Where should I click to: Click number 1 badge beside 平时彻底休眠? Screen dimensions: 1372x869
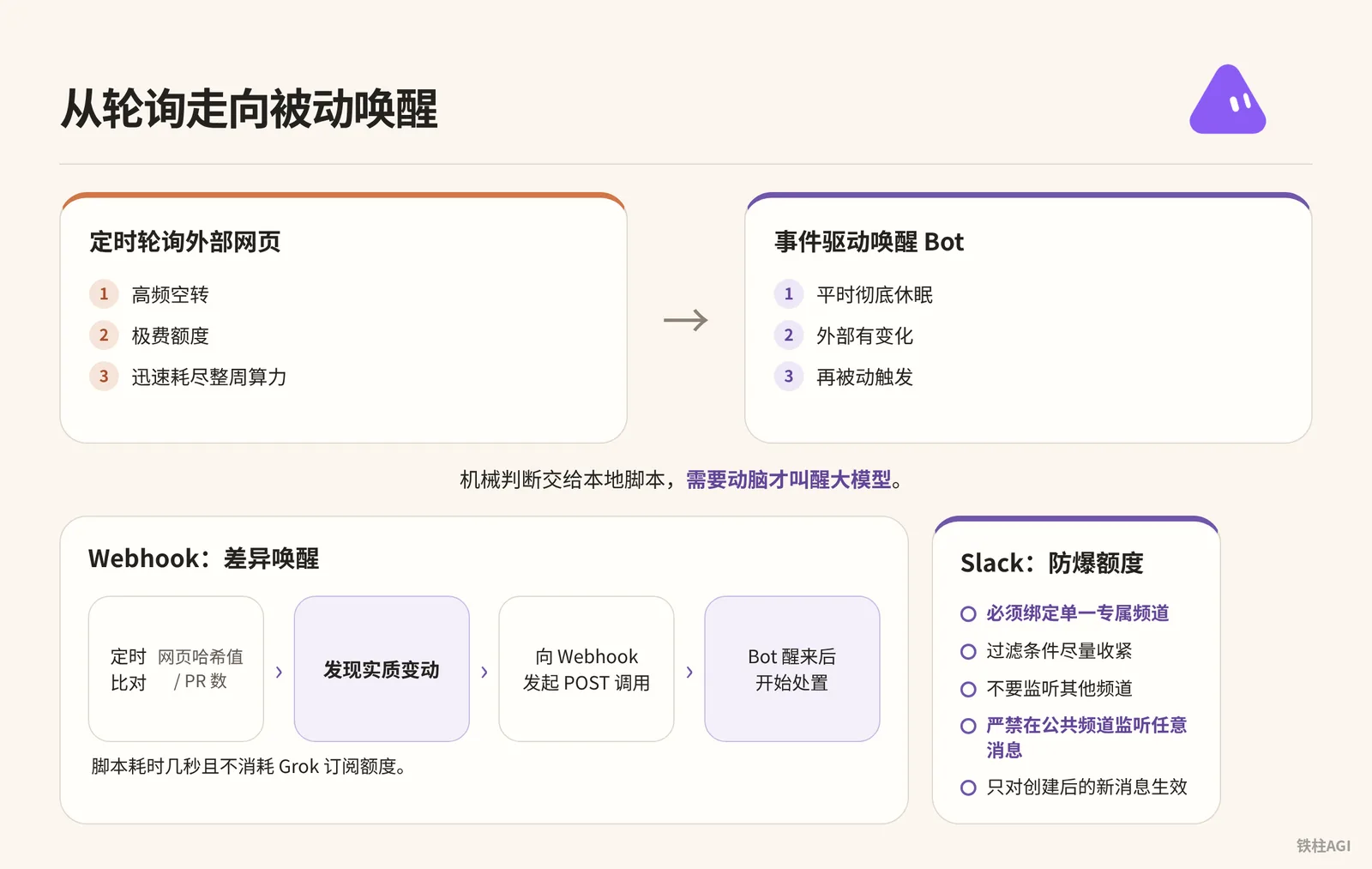pyautogui.click(x=789, y=294)
